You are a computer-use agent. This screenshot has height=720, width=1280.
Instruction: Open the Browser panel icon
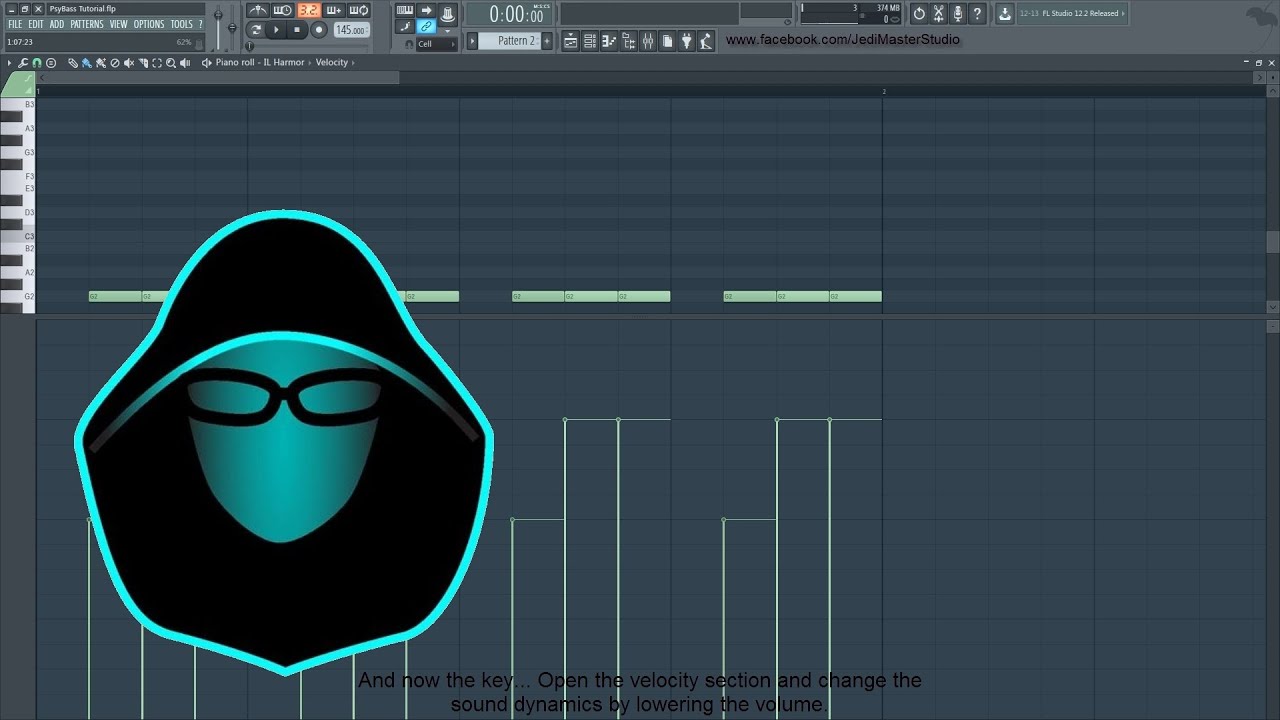629,41
